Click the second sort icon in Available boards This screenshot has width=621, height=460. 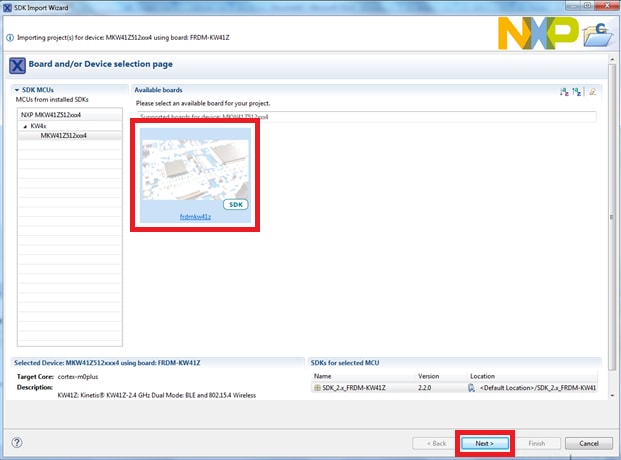pos(577,92)
